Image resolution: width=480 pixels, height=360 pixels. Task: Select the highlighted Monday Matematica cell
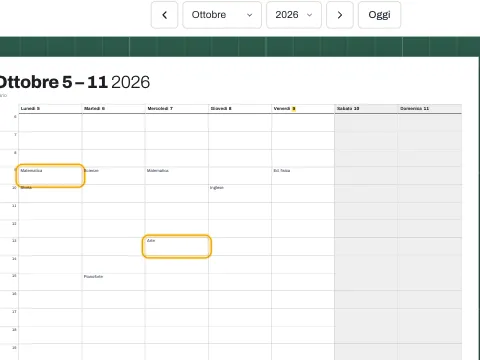(x=50, y=176)
